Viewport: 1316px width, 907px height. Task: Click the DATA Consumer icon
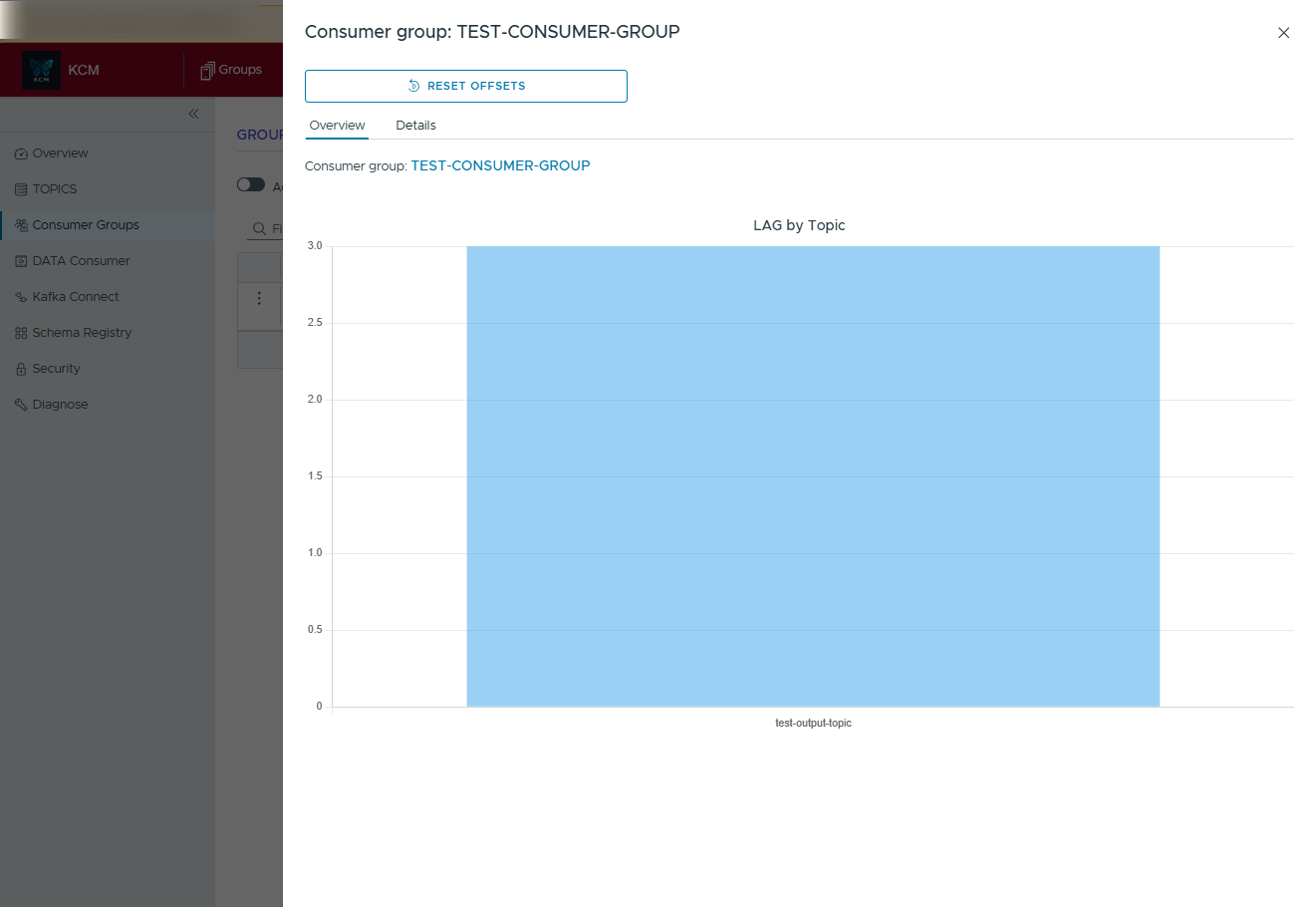pos(21,261)
